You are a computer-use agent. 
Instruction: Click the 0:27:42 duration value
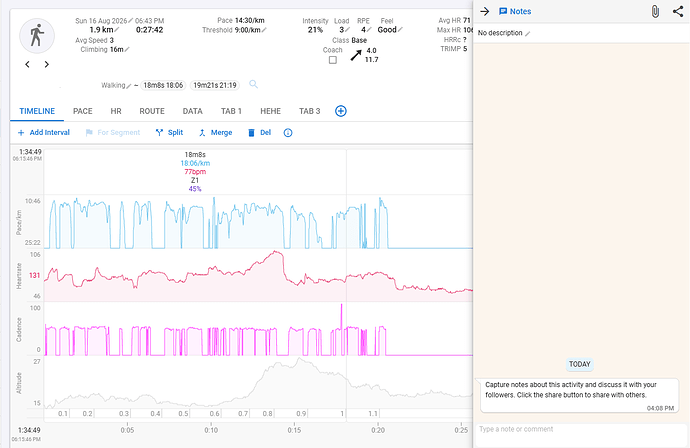[x=150, y=30]
